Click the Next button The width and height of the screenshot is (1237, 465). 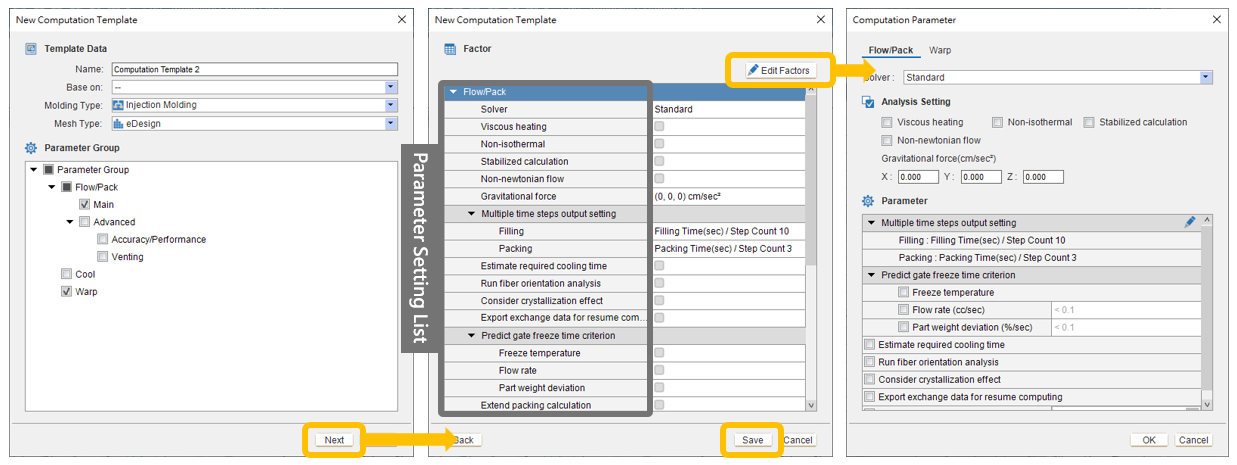tap(334, 440)
